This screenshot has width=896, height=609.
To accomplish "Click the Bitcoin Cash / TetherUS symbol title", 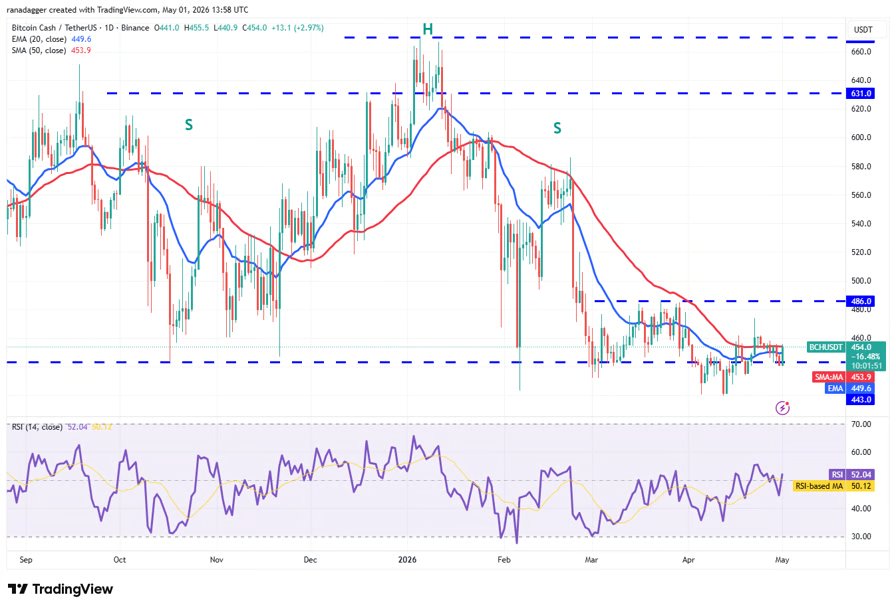I will [x=55, y=27].
